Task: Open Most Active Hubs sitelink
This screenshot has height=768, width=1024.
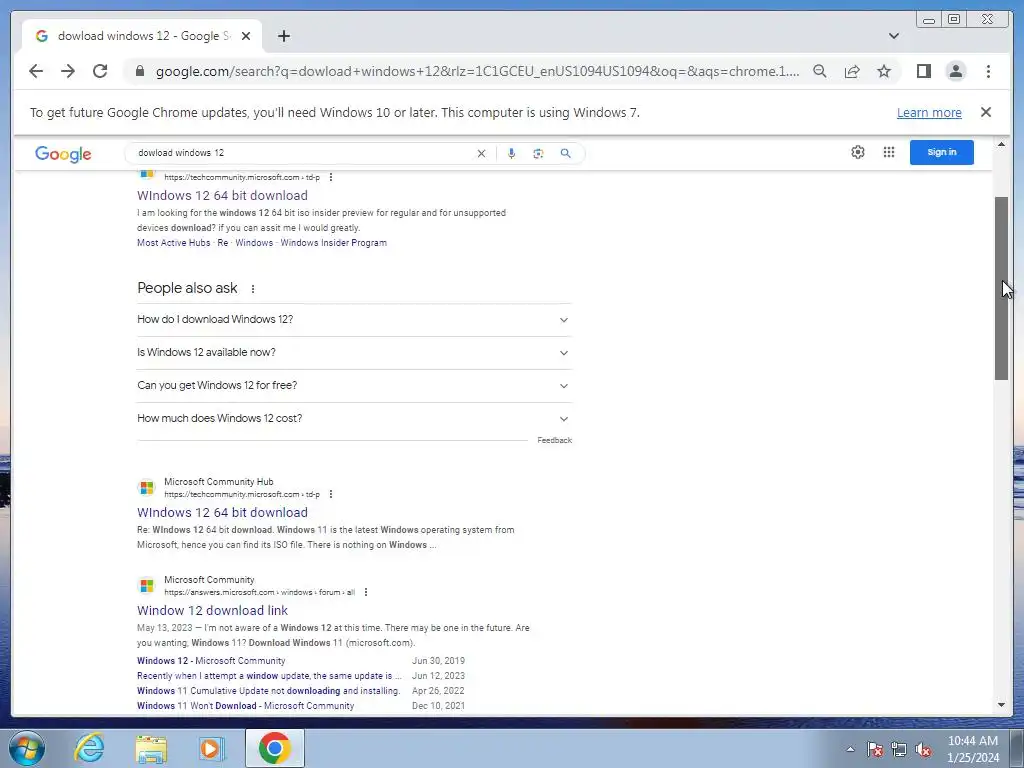Action: [174, 243]
